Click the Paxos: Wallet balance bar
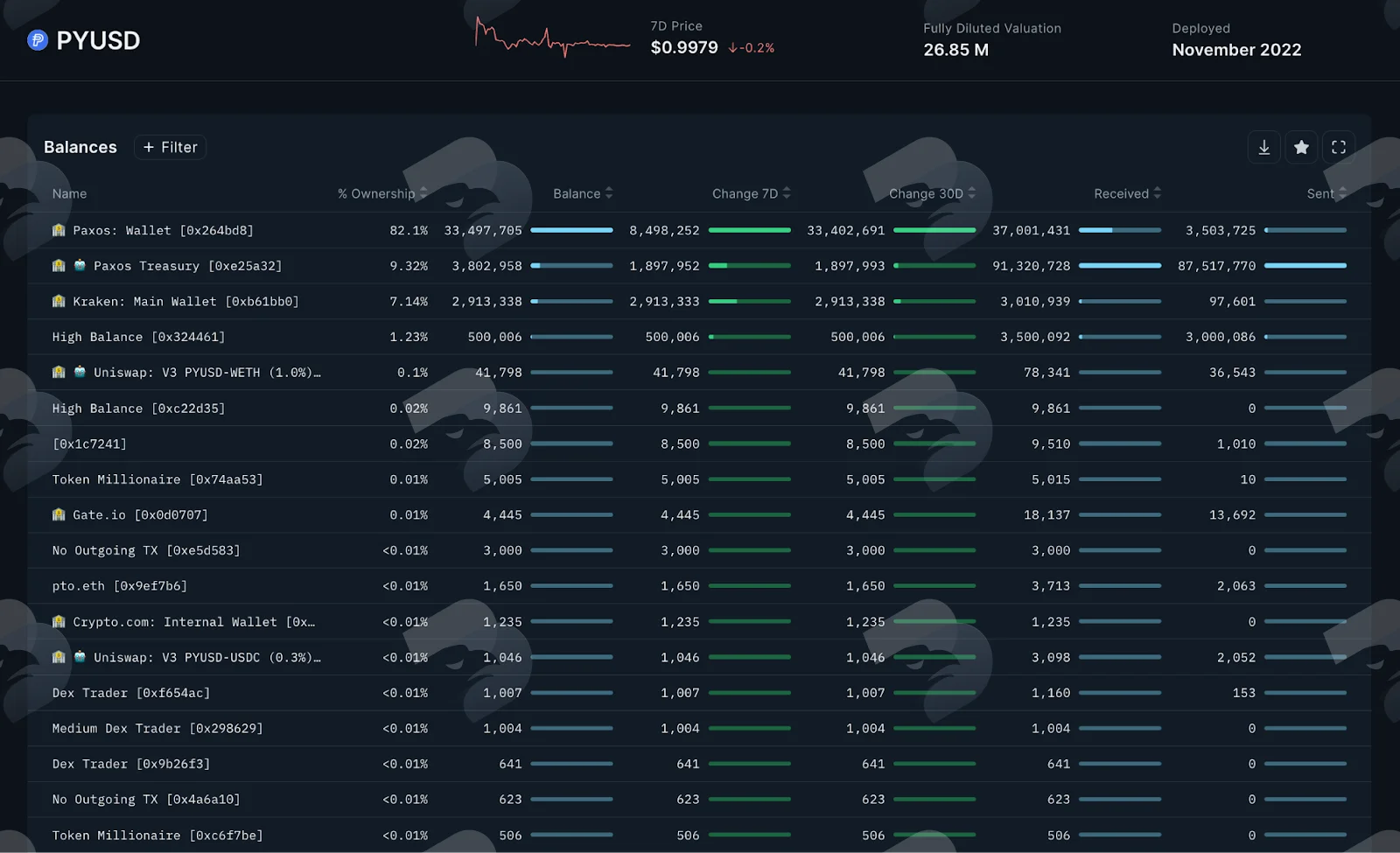The width and height of the screenshot is (1400, 853). pyautogui.click(x=571, y=230)
